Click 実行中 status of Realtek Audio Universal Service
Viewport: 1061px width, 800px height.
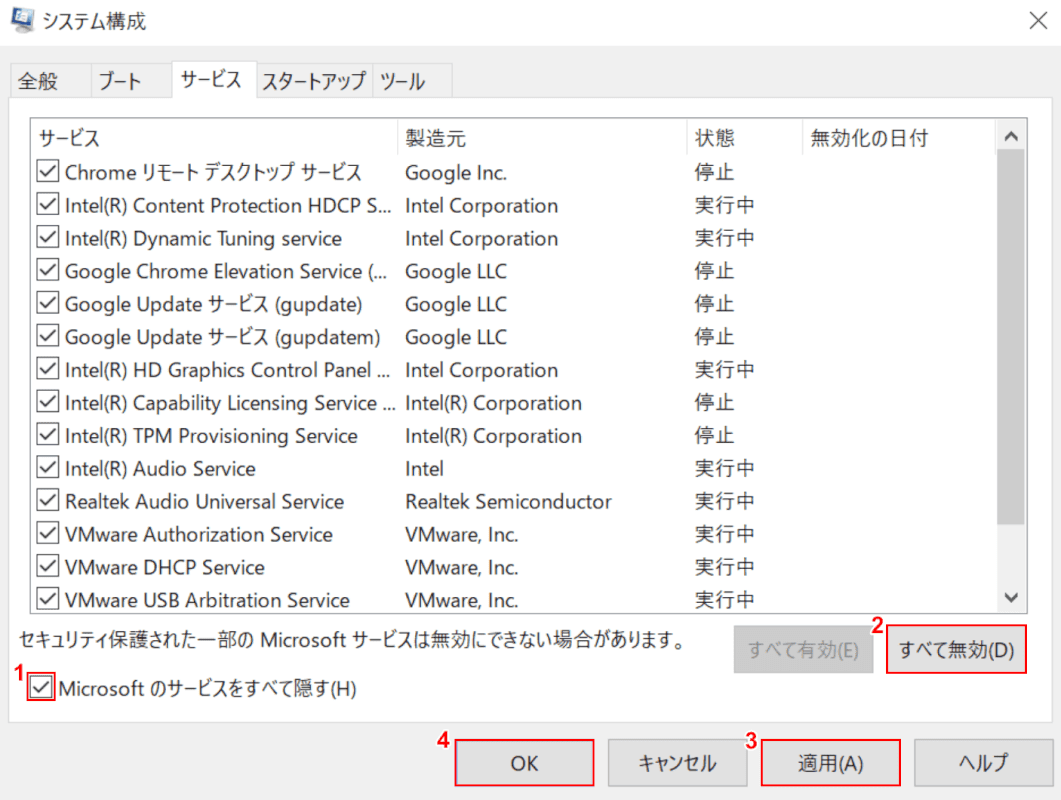point(725,501)
